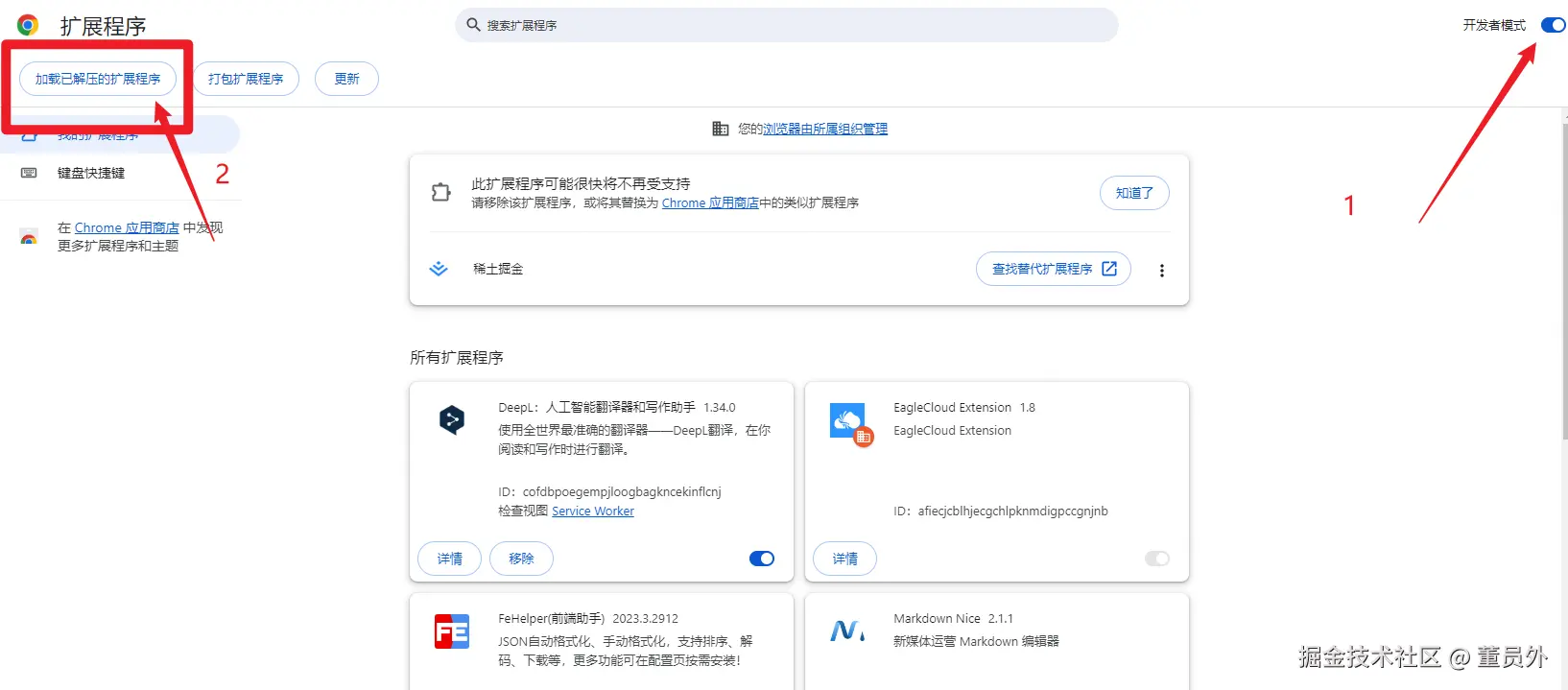This screenshot has height=690, width=1568.
Task: Click the organization building icon
Action: point(720,129)
